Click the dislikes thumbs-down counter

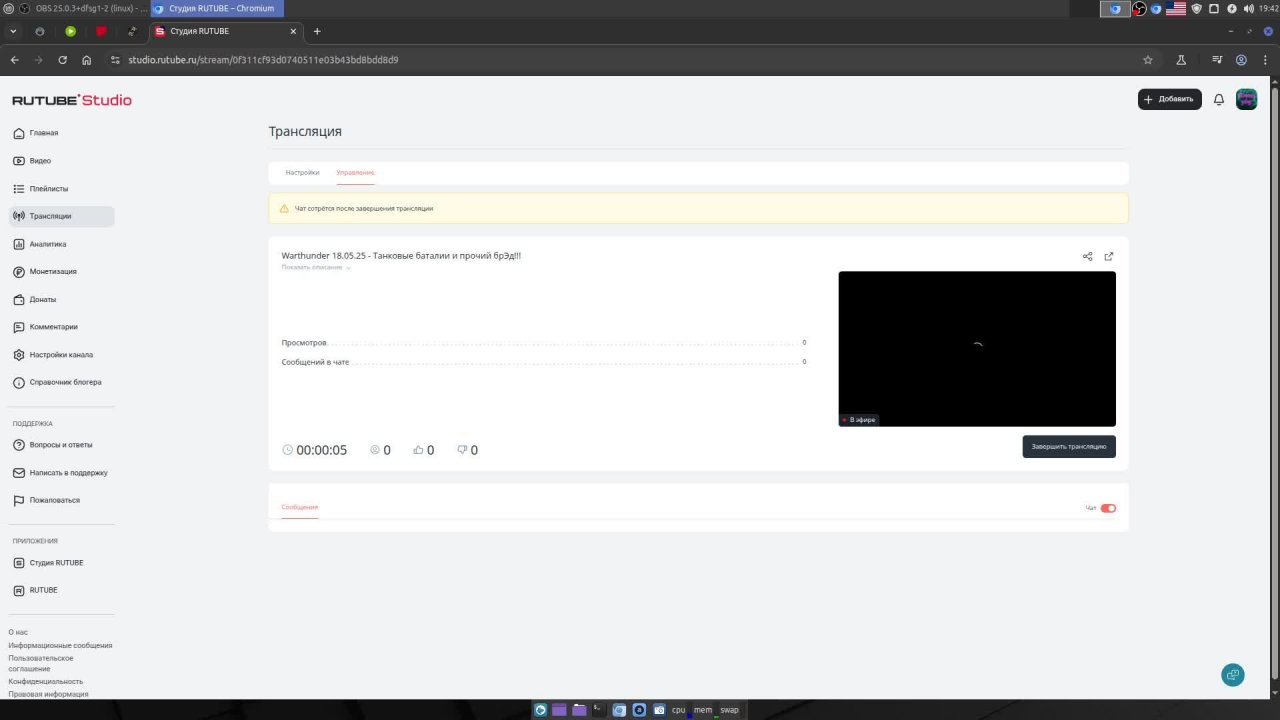coord(467,450)
